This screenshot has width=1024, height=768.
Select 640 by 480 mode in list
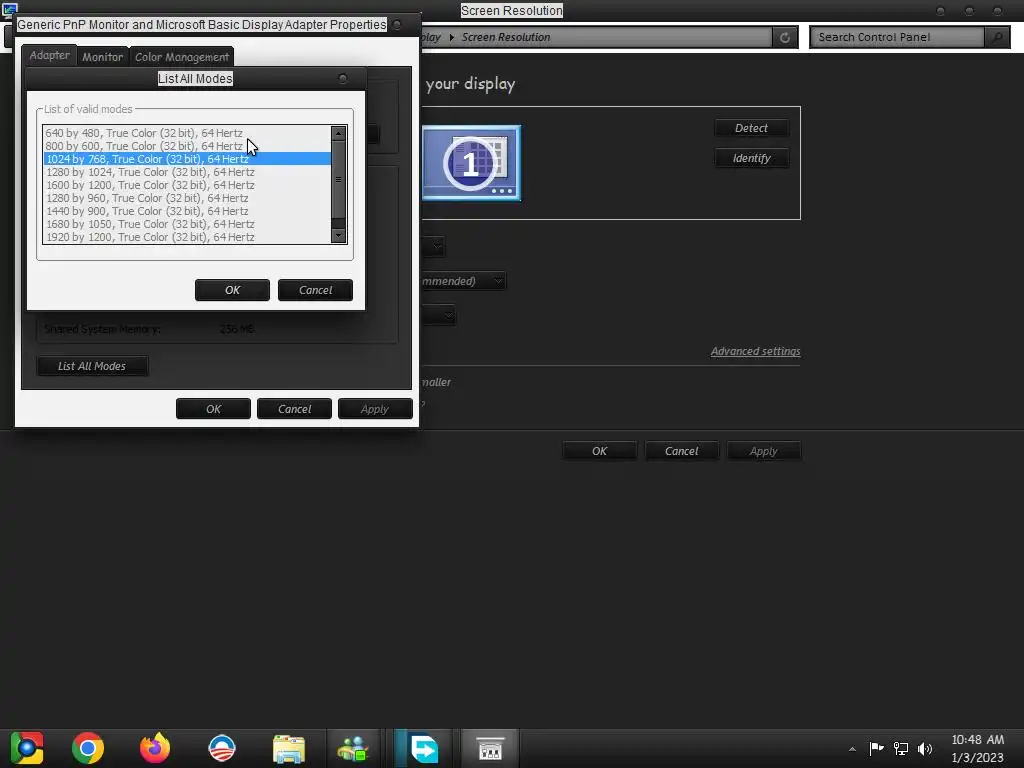[187, 133]
